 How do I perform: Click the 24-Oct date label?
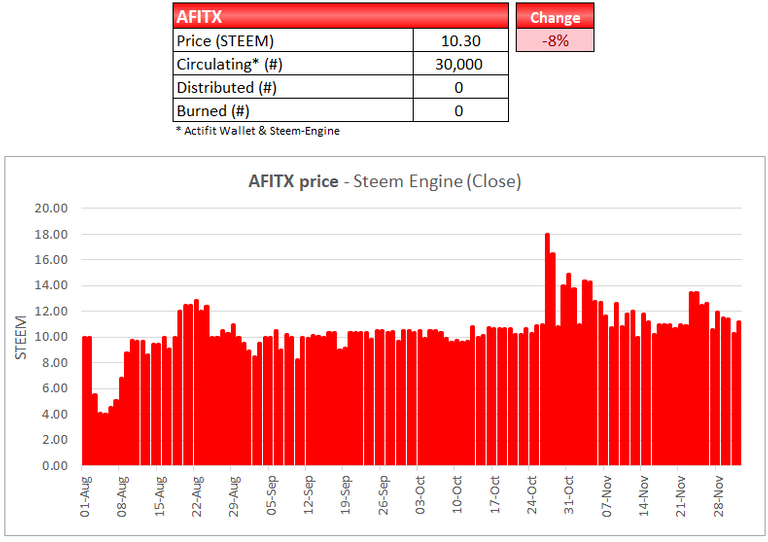[532, 495]
